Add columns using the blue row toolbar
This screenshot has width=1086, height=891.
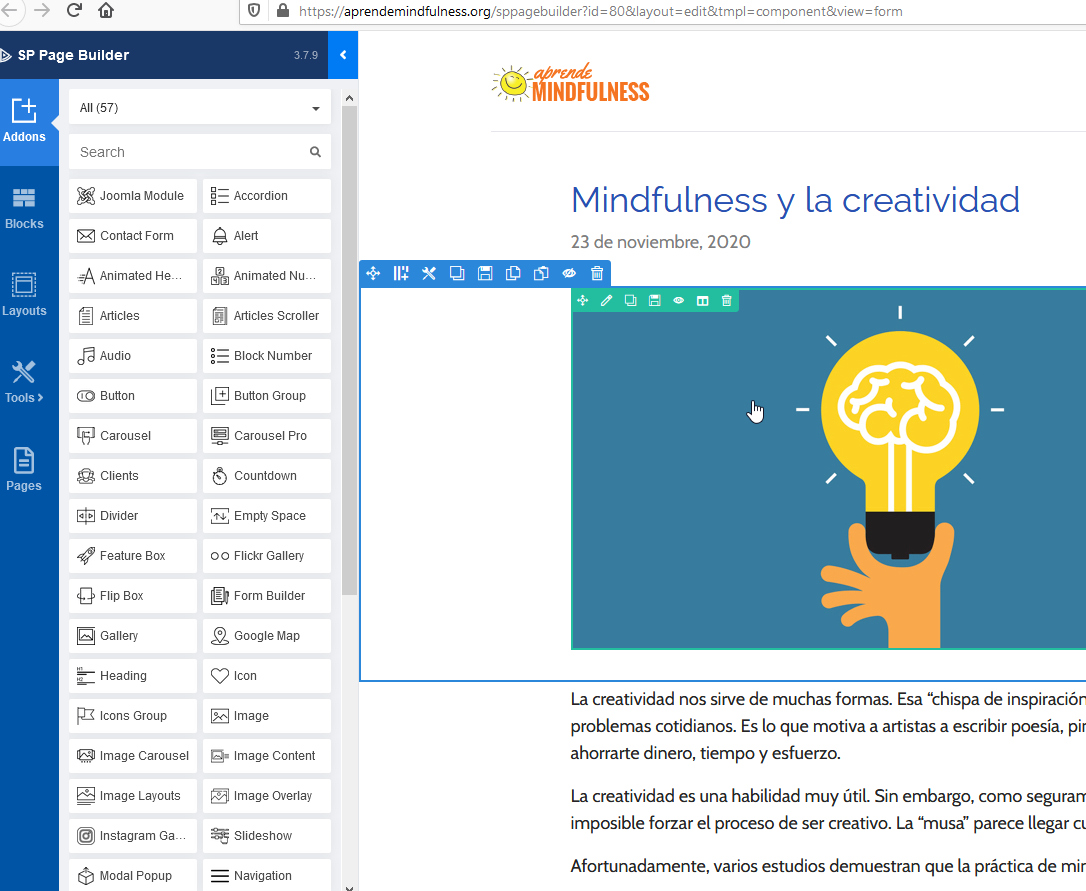[x=401, y=274]
